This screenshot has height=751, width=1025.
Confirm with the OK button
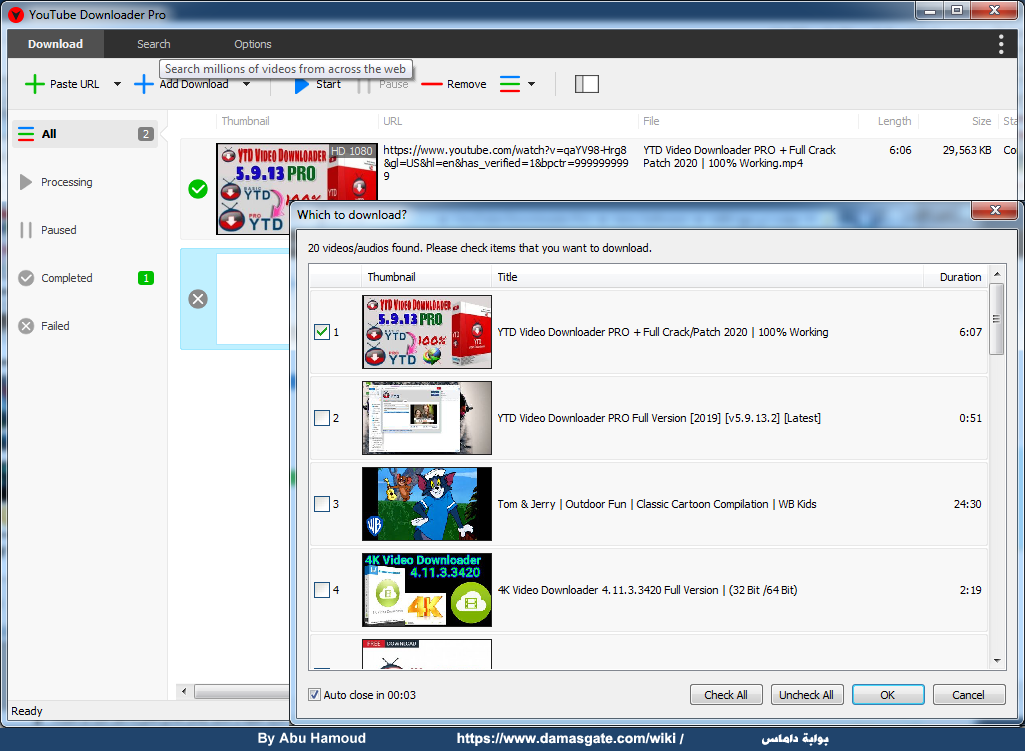888,695
